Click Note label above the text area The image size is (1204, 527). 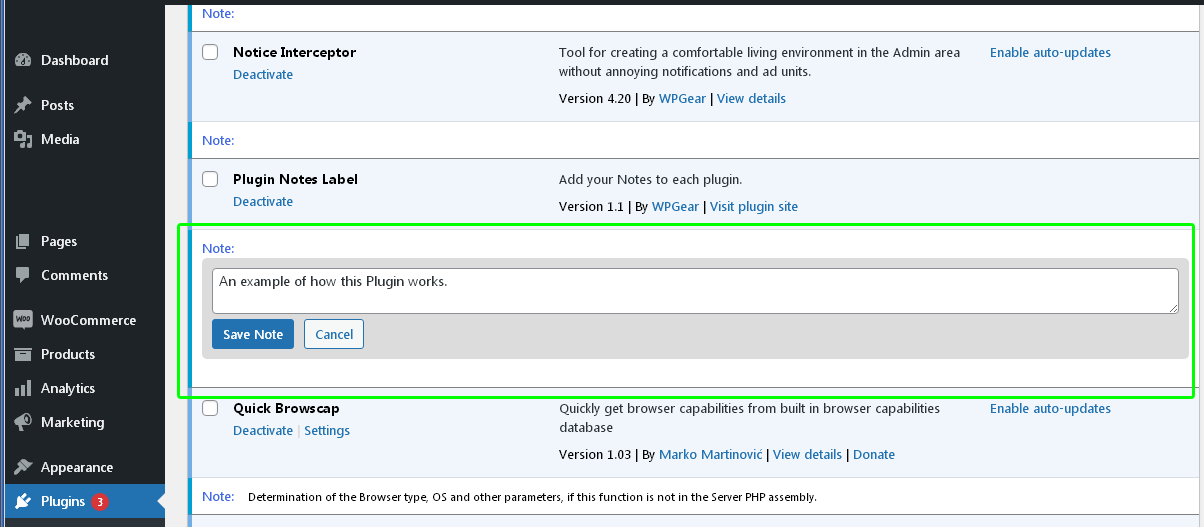pyautogui.click(x=218, y=248)
